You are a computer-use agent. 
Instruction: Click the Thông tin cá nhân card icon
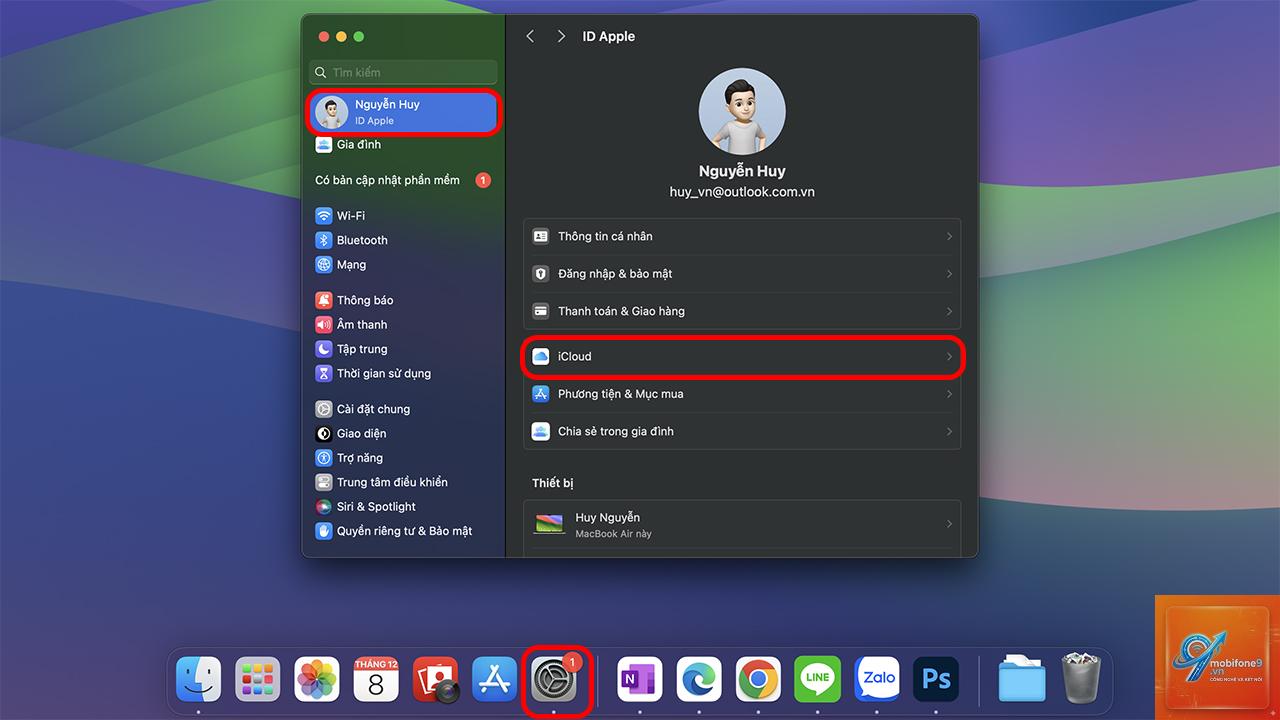click(541, 237)
